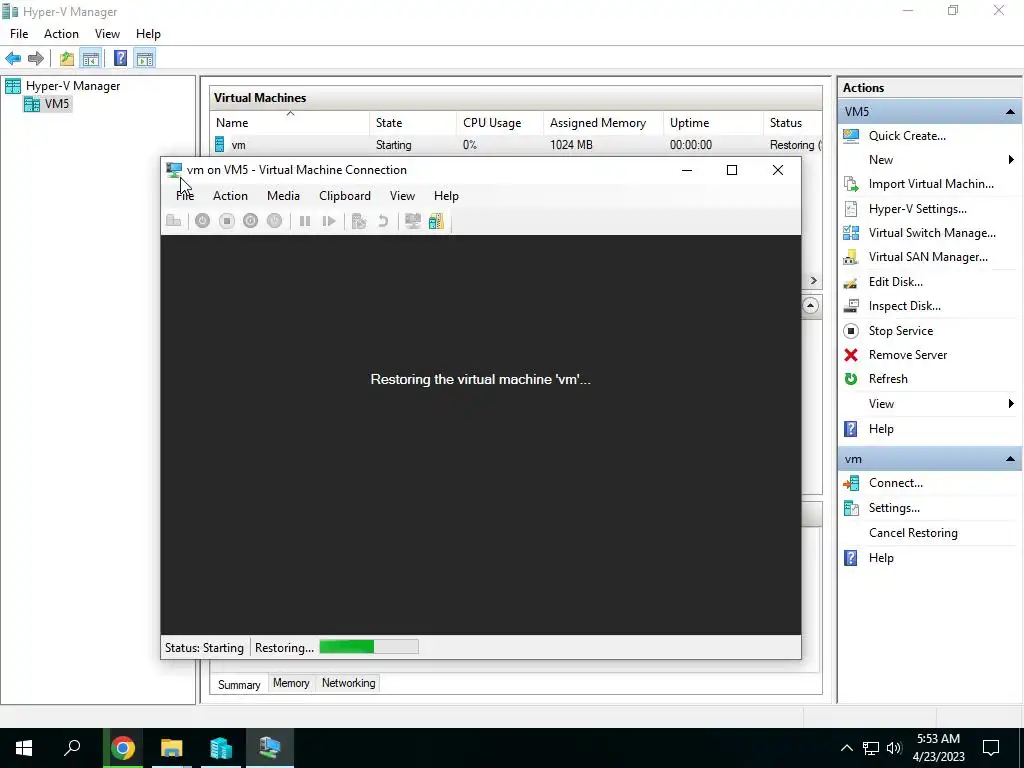The height and width of the screenshot is (768, 1024).
Task: Toggle the Show/Hide Action Pane toolbar icon
Action: (145, 59)
